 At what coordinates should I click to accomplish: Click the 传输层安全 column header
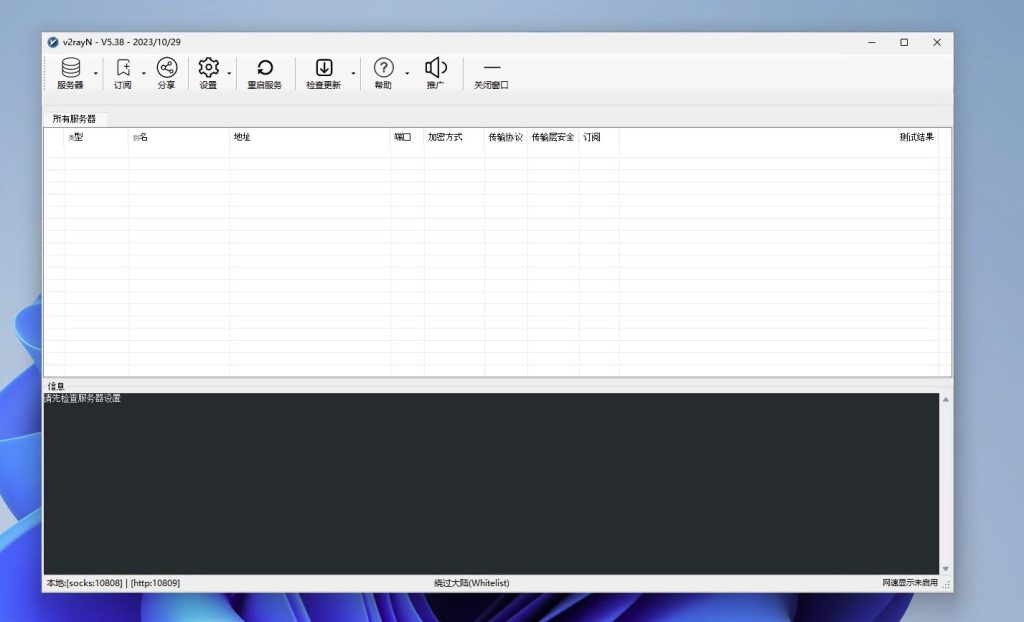[x=553, y=137]
